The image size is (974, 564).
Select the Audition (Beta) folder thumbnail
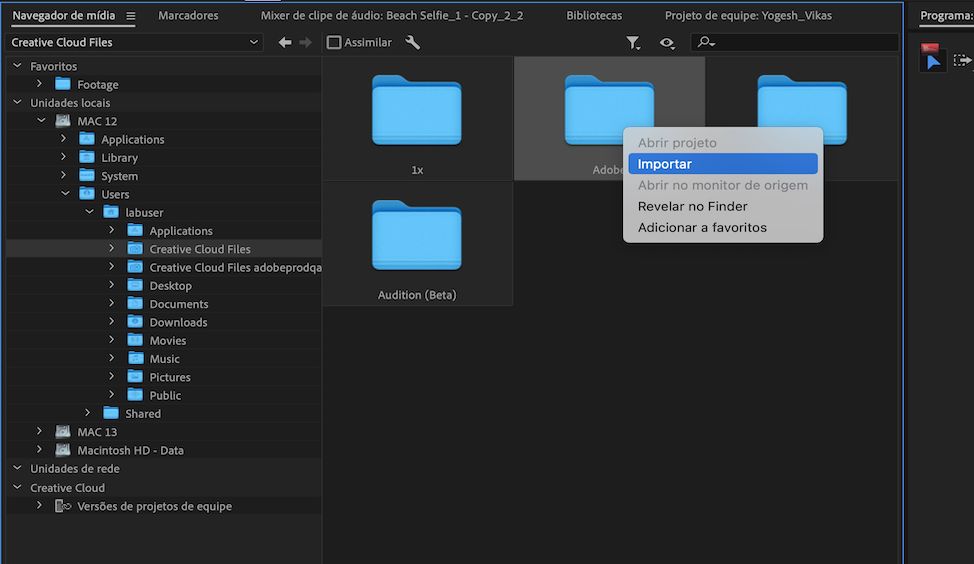tap(417, 238)
